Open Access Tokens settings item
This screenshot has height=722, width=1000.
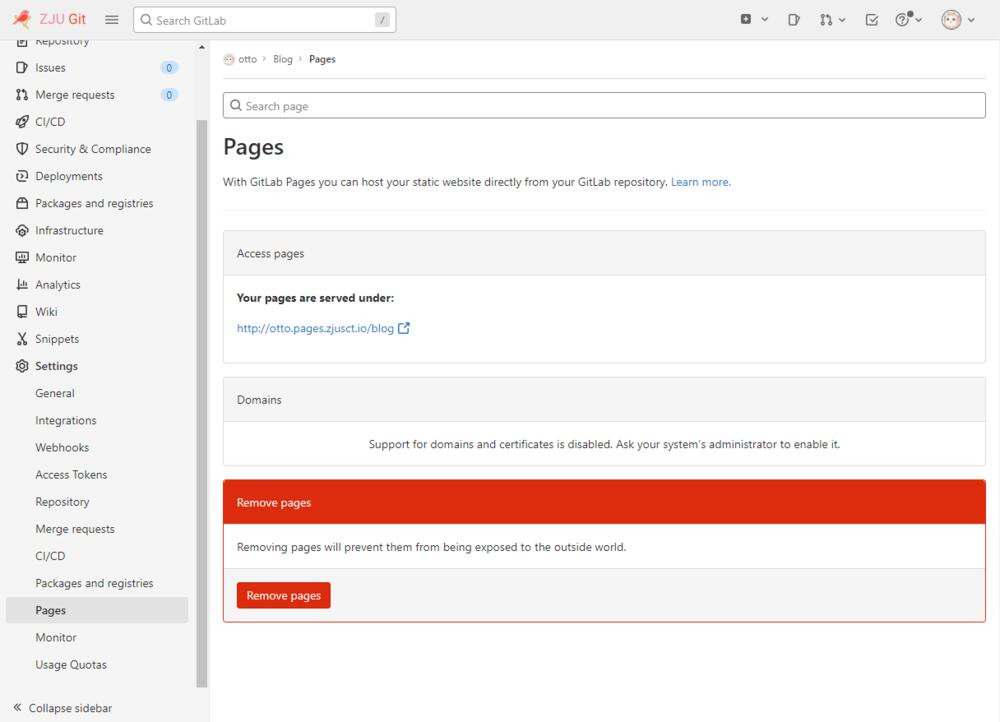[71, 475]
